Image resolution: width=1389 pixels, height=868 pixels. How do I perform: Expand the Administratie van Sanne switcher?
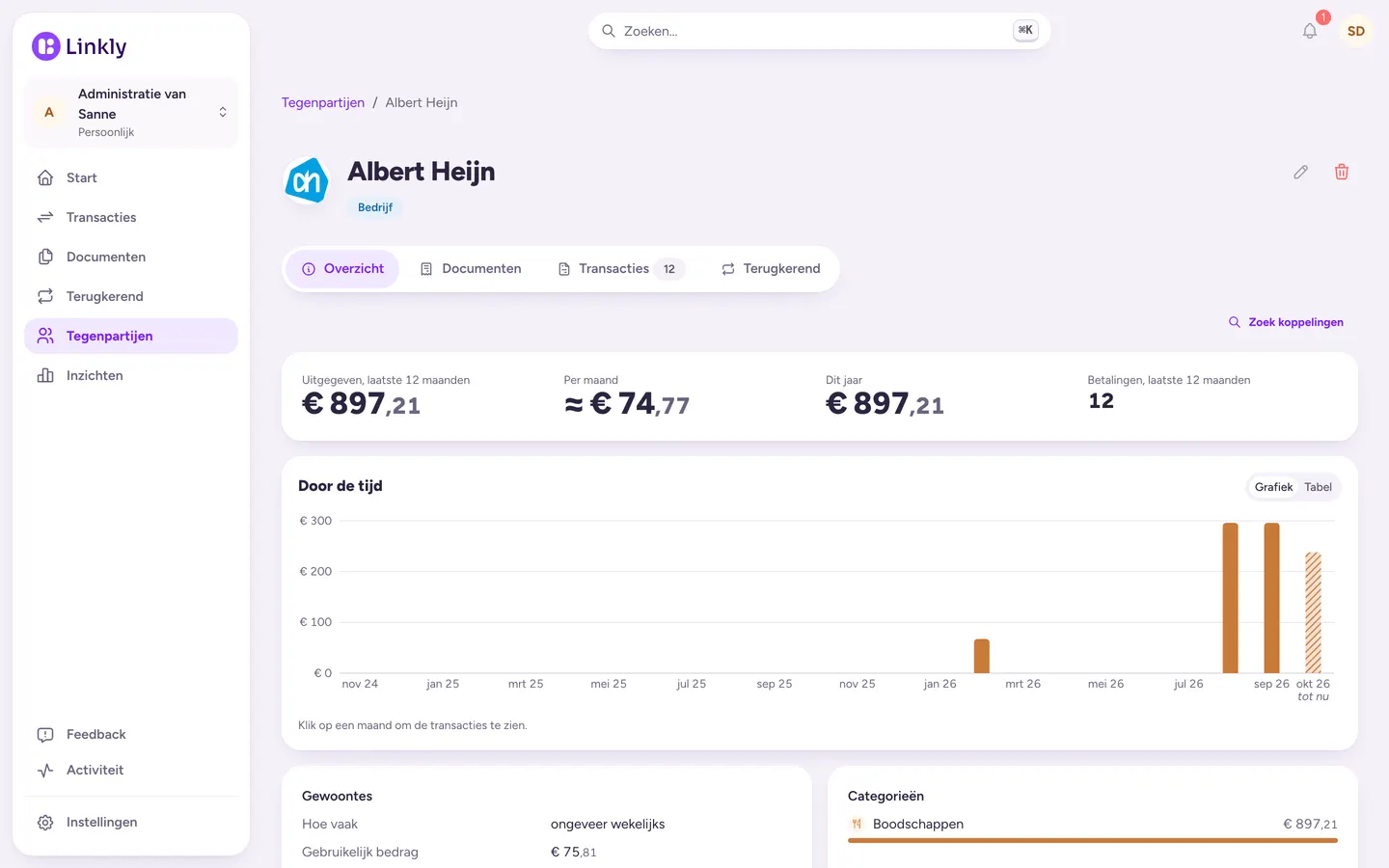pos(131,113)
